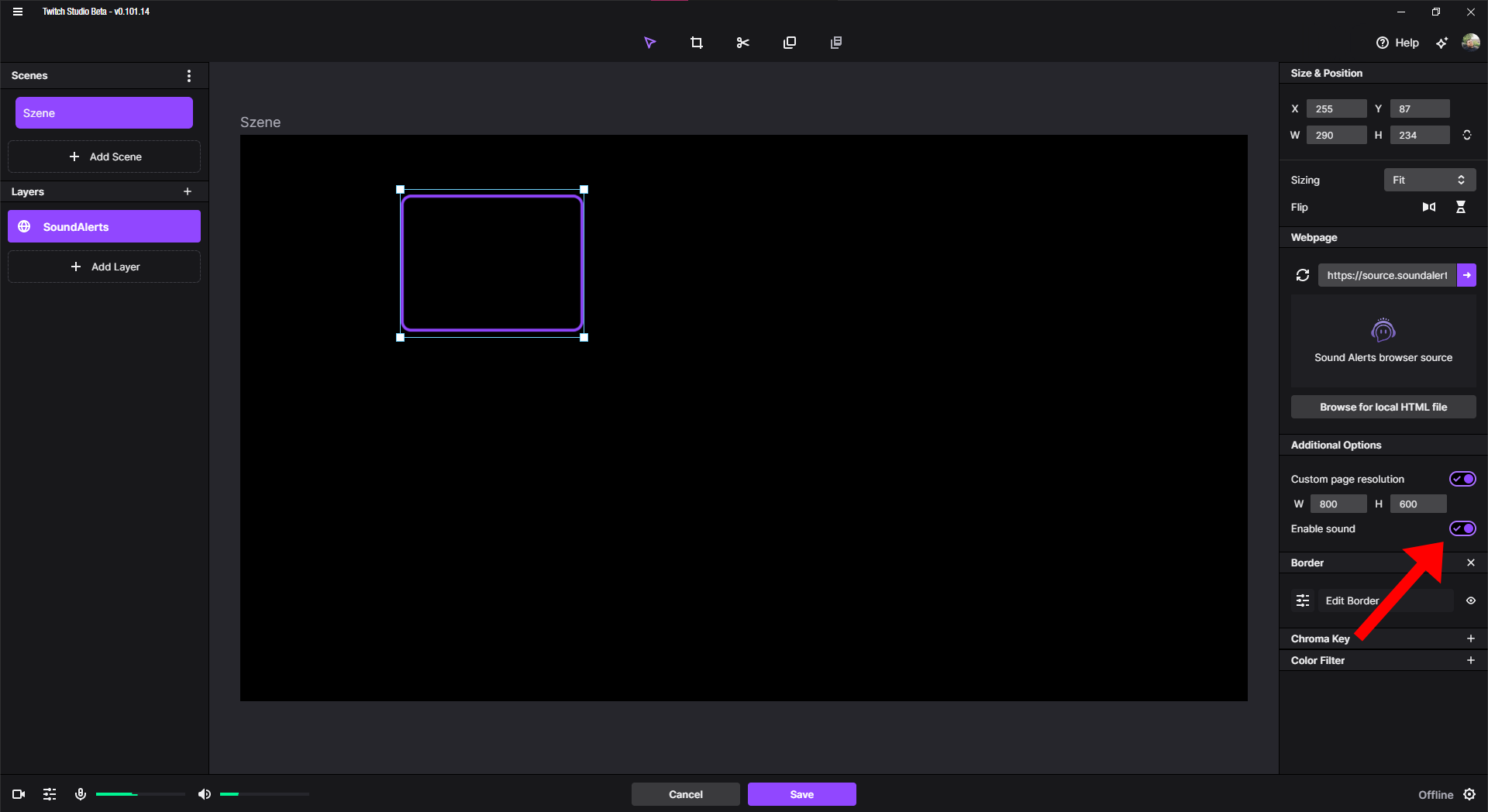Open the Sizing Fit dropdown
The height and width of the screenshot is (812, 1488).
[1429, 180]
